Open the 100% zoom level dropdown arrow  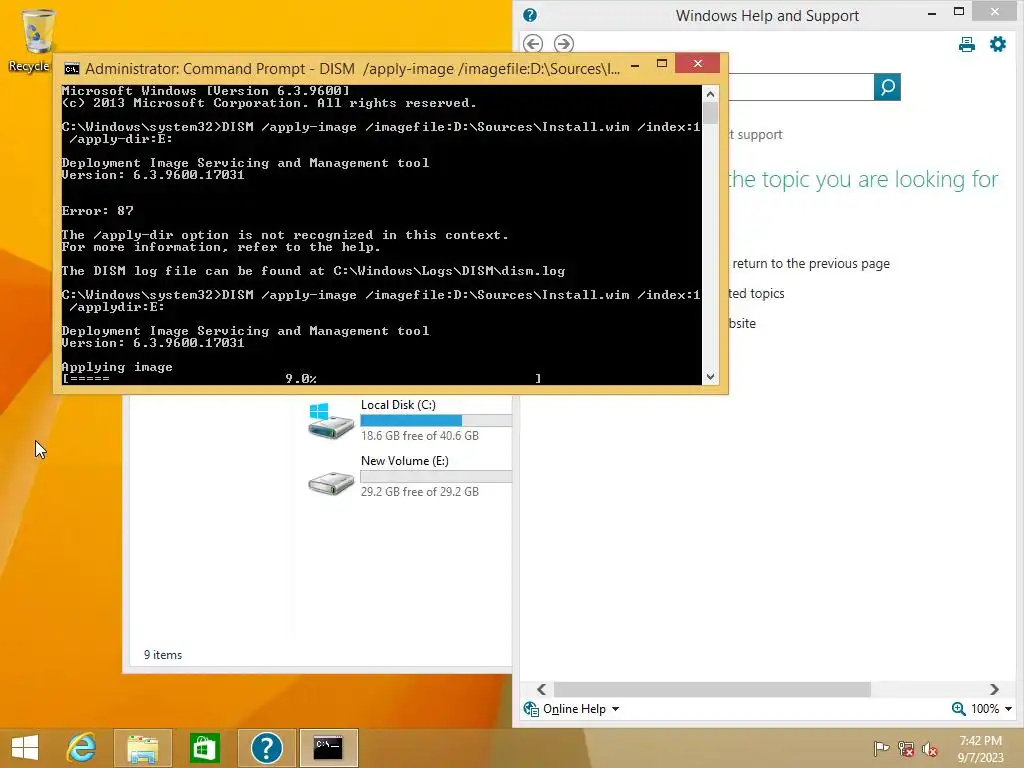(1008, 709)
